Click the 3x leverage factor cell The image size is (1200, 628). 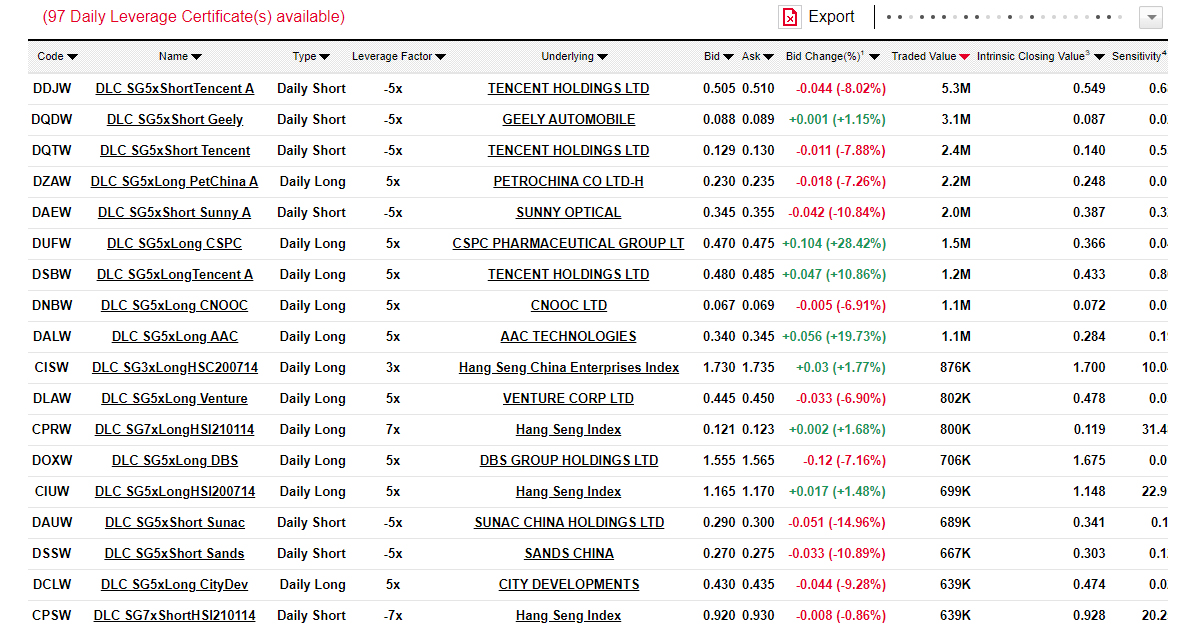click(393, 368)
